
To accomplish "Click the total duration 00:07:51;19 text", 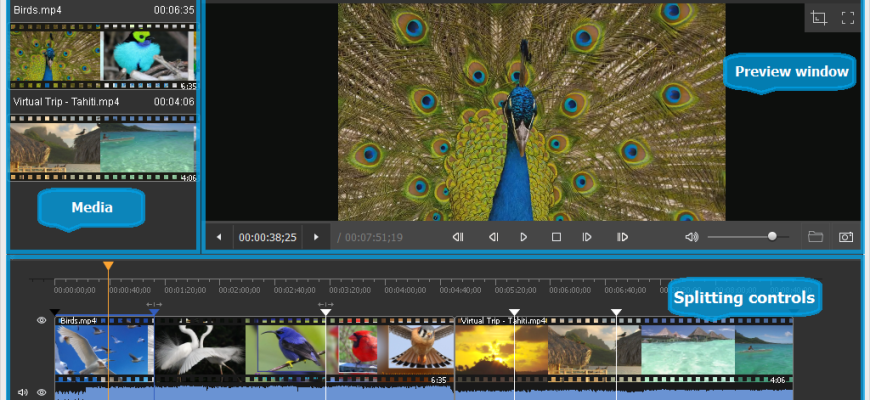I will (373, 237).
